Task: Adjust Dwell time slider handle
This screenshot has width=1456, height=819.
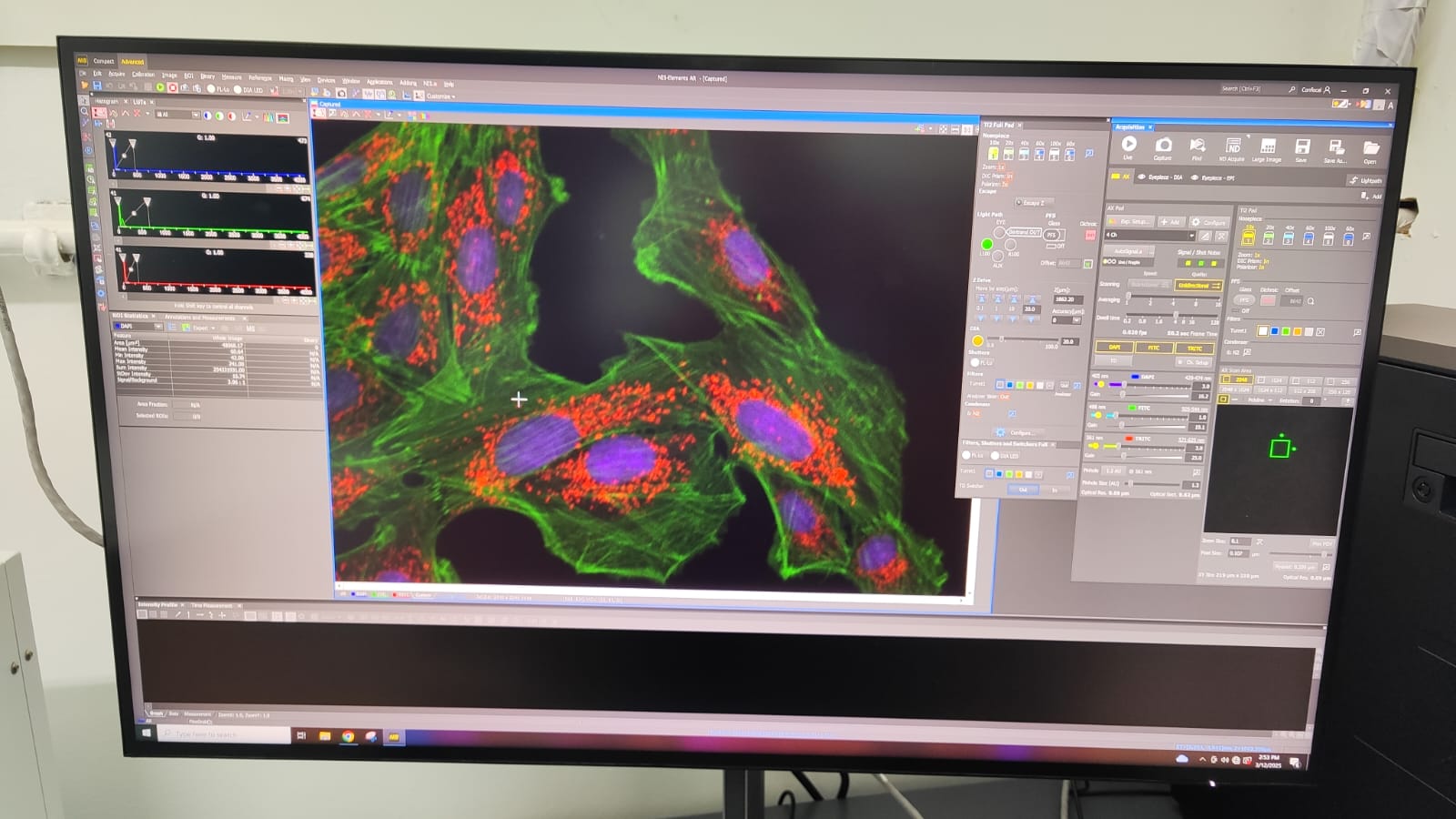Action: click(x=1176, y=314)
